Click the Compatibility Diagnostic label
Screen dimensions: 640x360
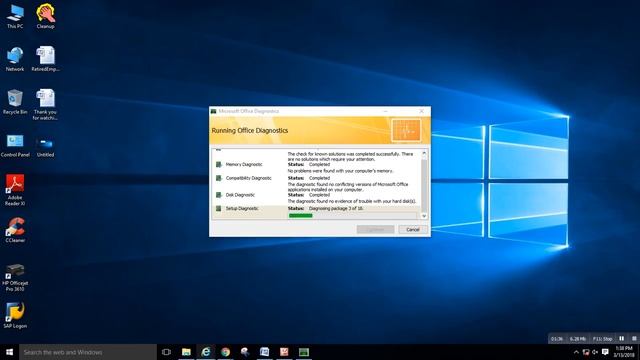pyautogui.click(x=249, y=178)
